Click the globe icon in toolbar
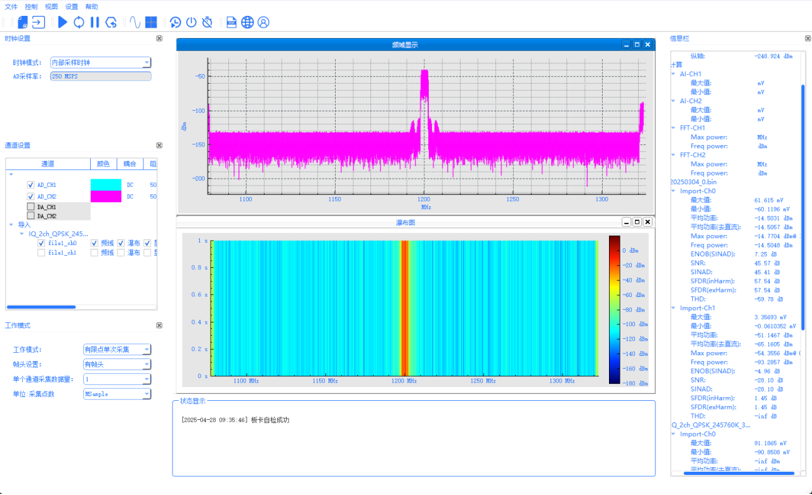Viewport: 812px width, 495px height. click(x=247, y=22)
